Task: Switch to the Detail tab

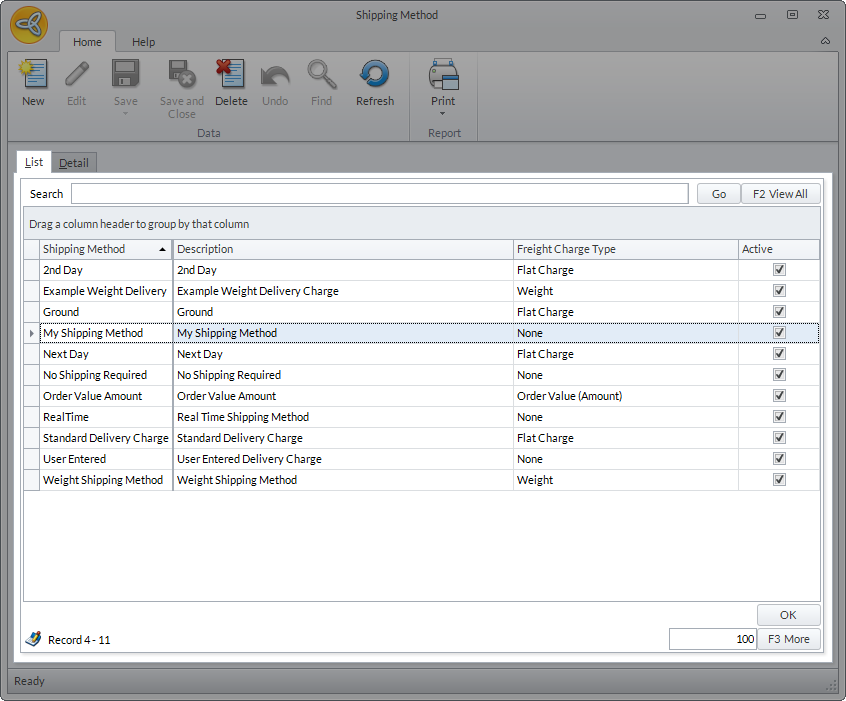Action: click(73, 163)
